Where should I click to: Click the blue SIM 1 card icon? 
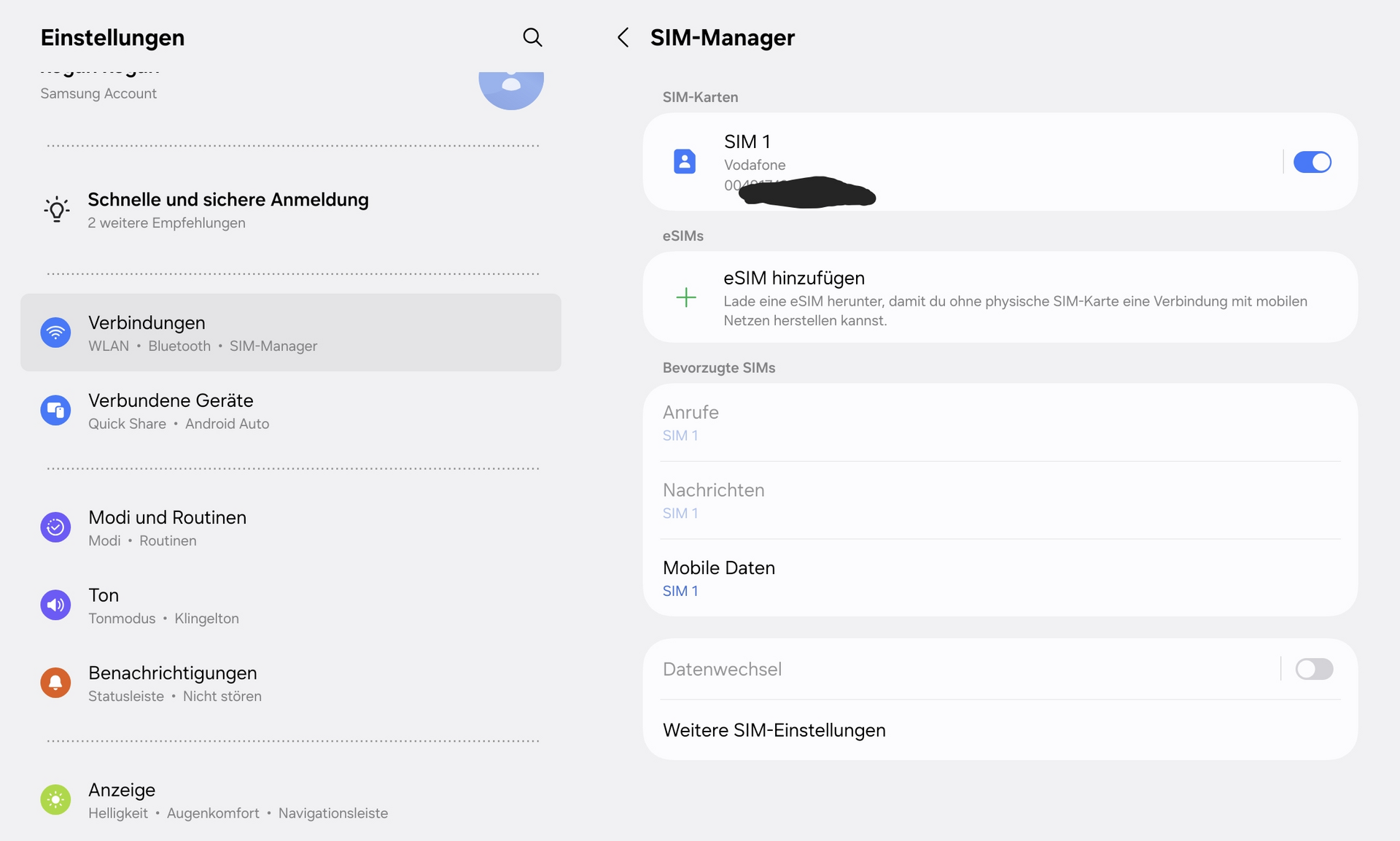point(684,161)
